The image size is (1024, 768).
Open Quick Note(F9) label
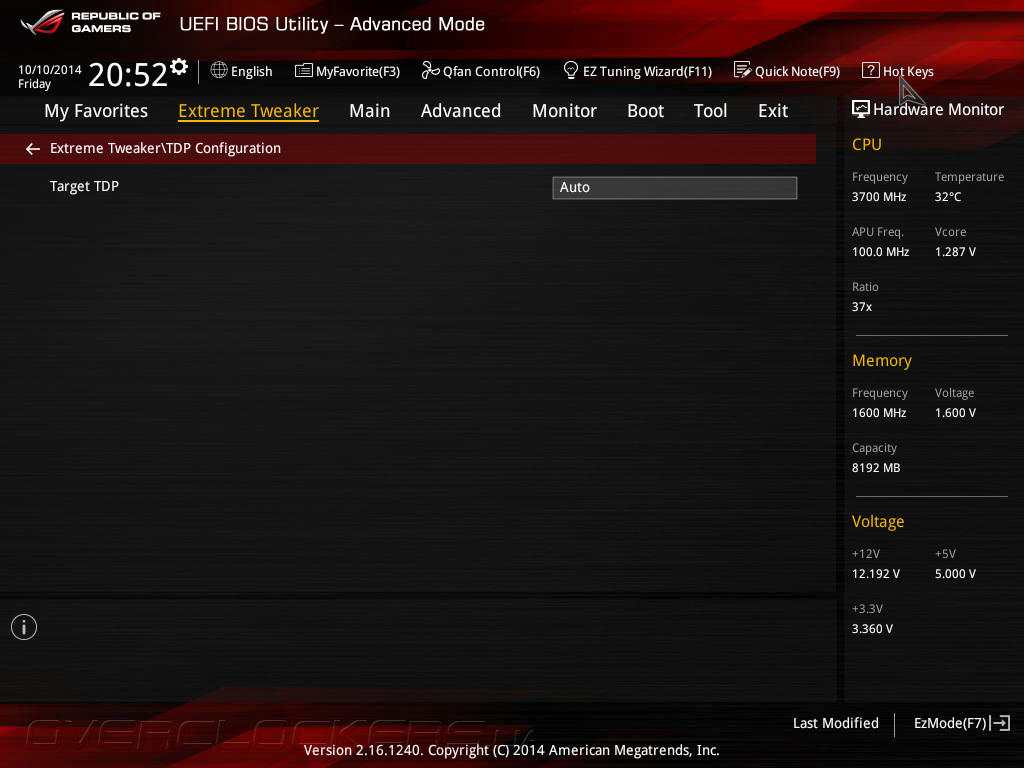point(797,71)
